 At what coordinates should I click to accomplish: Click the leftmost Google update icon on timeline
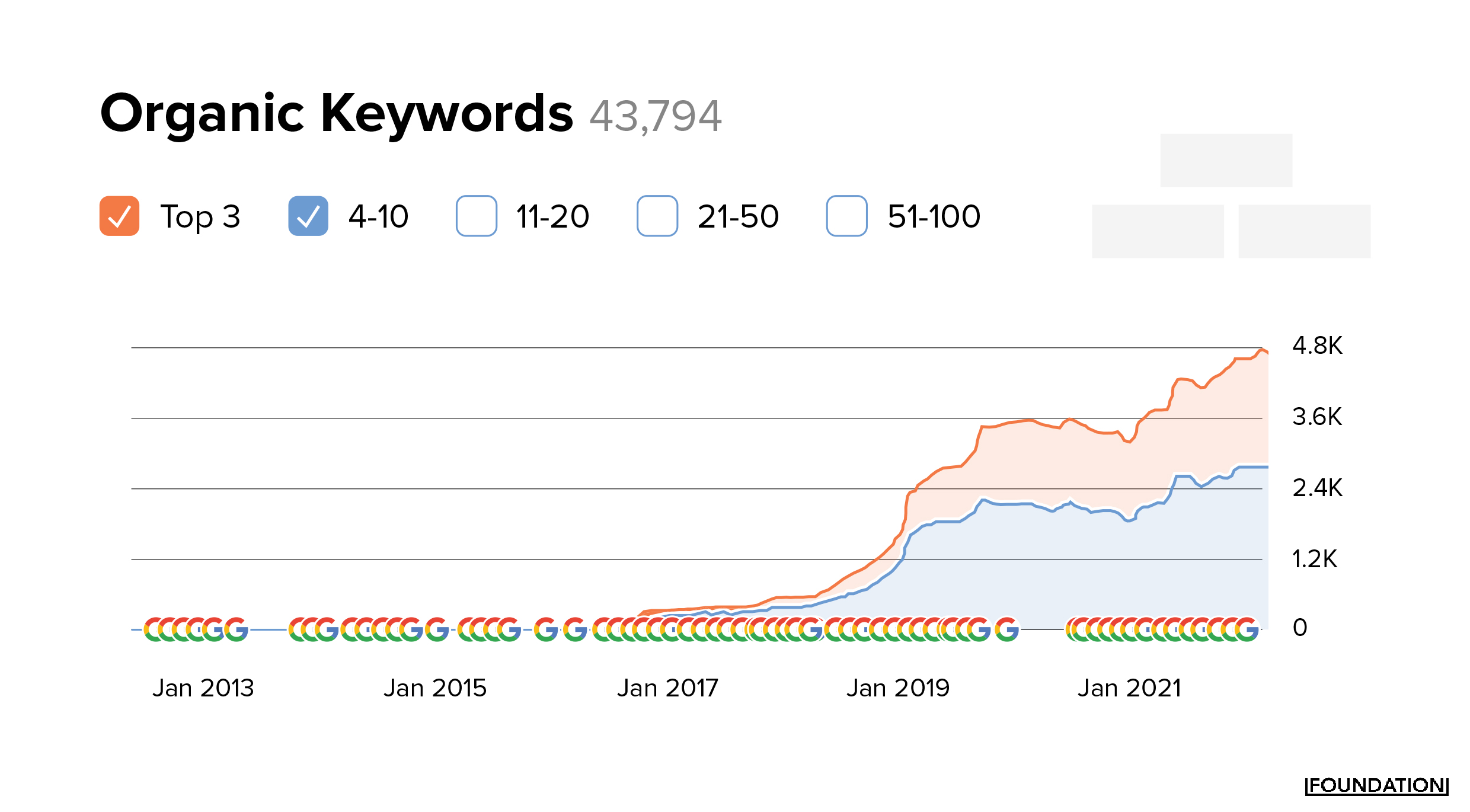click(x=152, y=629)
